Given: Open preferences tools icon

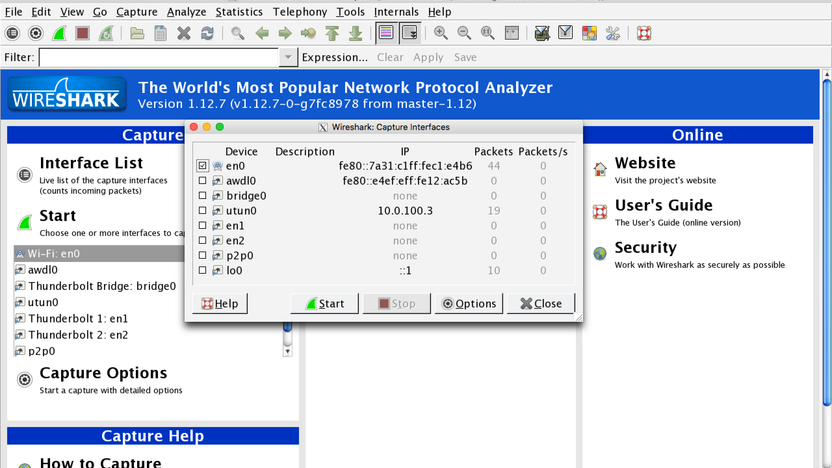Looking at the screenshot, I should click(613, 33).
